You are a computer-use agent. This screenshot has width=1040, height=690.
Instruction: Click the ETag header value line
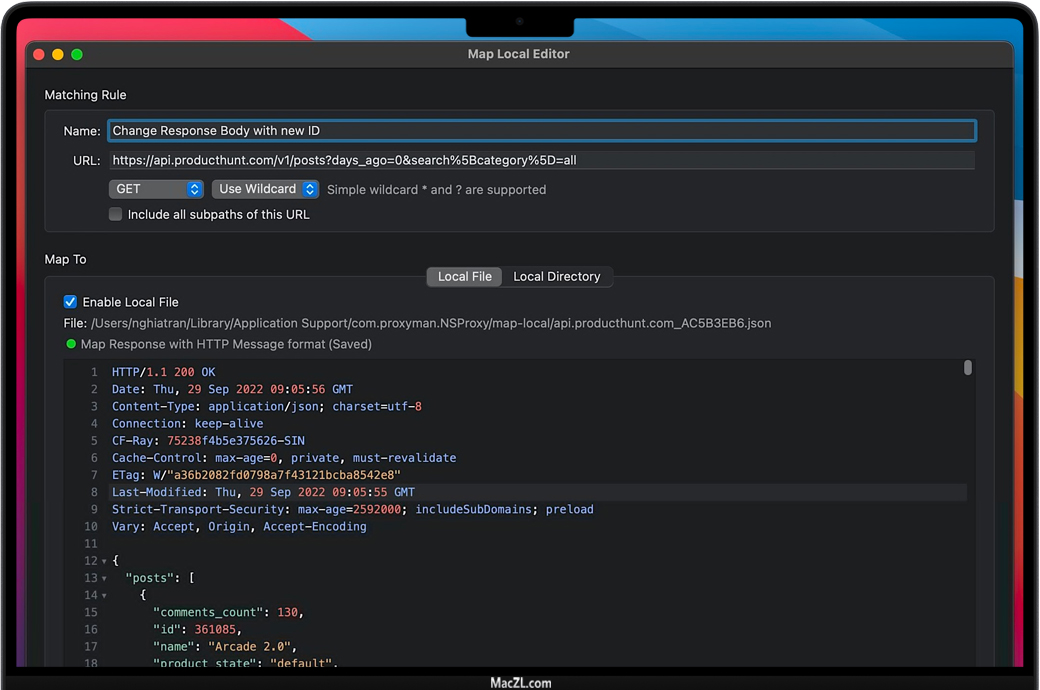pos(256,475)
